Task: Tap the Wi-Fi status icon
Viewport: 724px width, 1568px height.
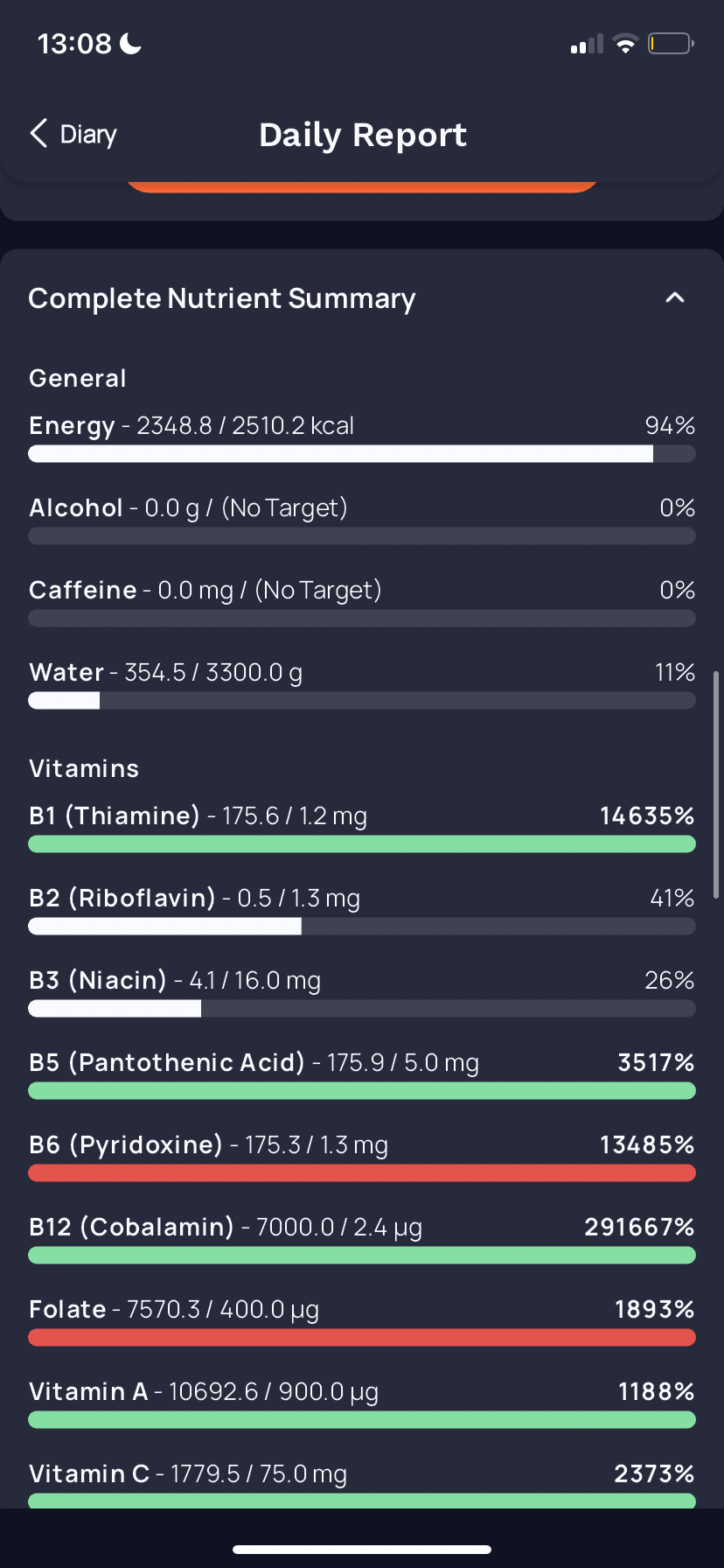Action: tap(625, 44)
